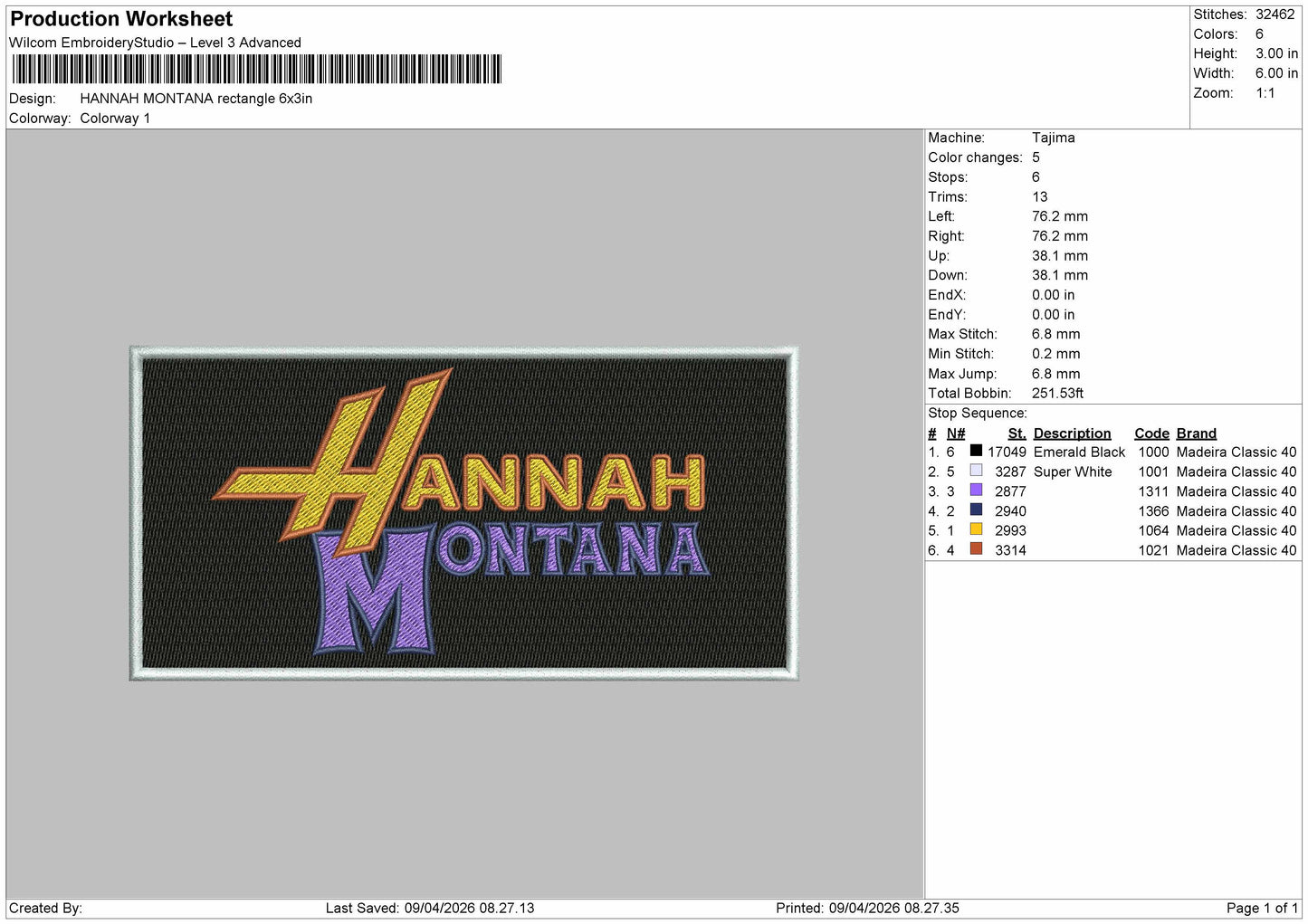Click the Emerald Black color swatch
The image size is (1308, 924).
[x=976, y=451]
